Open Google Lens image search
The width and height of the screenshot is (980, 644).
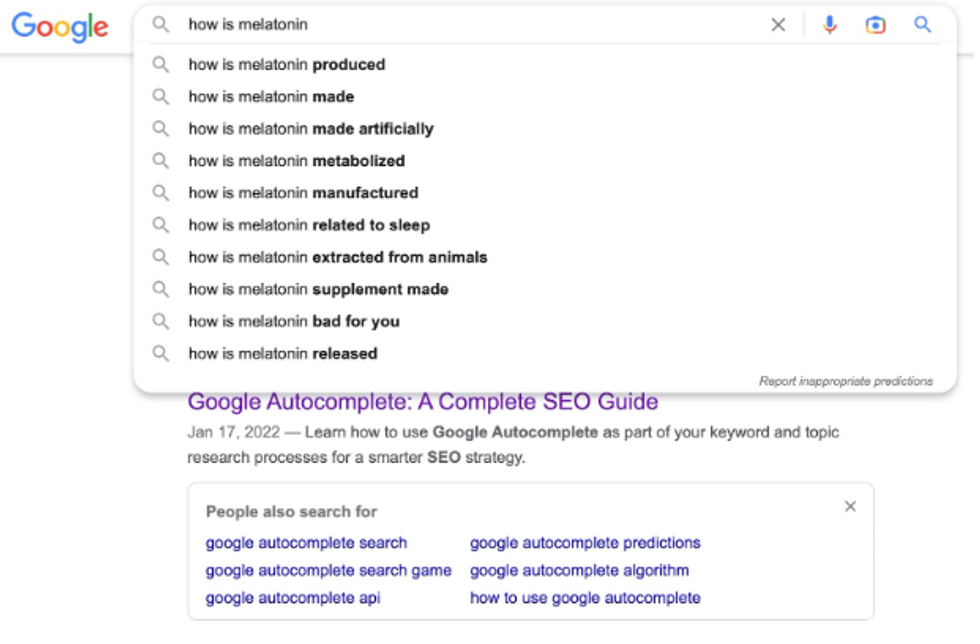tap(875, 25)
